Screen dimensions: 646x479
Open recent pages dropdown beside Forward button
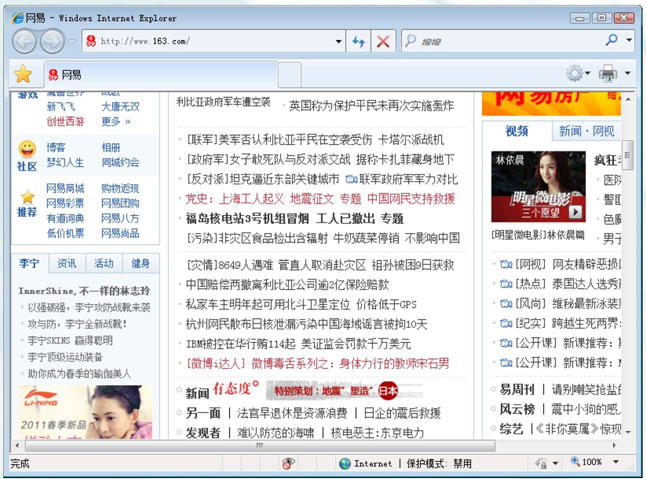pyautogui.click(x=72, y=42)
